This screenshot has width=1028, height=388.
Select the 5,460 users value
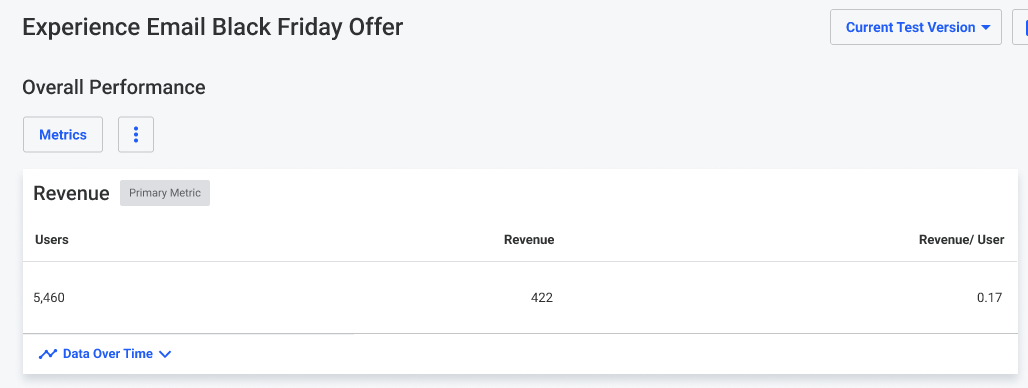click(49, 298)
